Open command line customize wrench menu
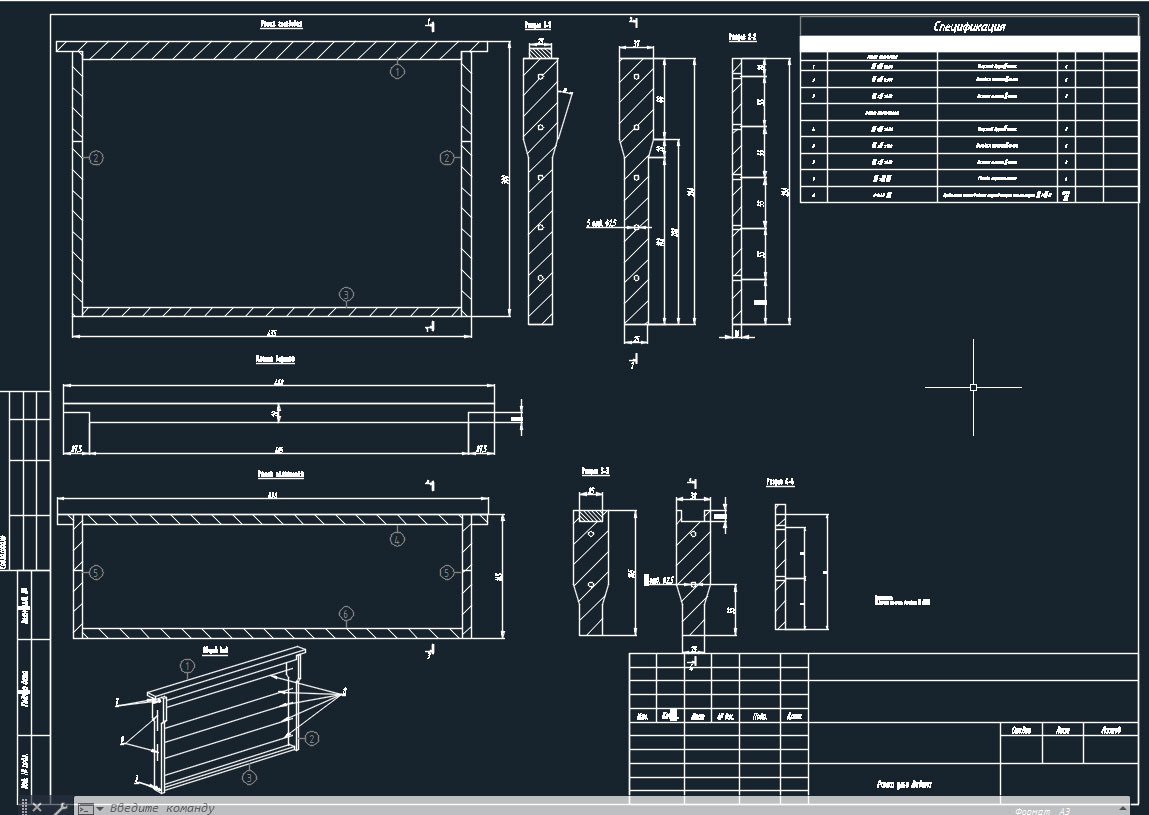Image resolution: width=1149 pixels, height=815 pixels. (61, 808)
